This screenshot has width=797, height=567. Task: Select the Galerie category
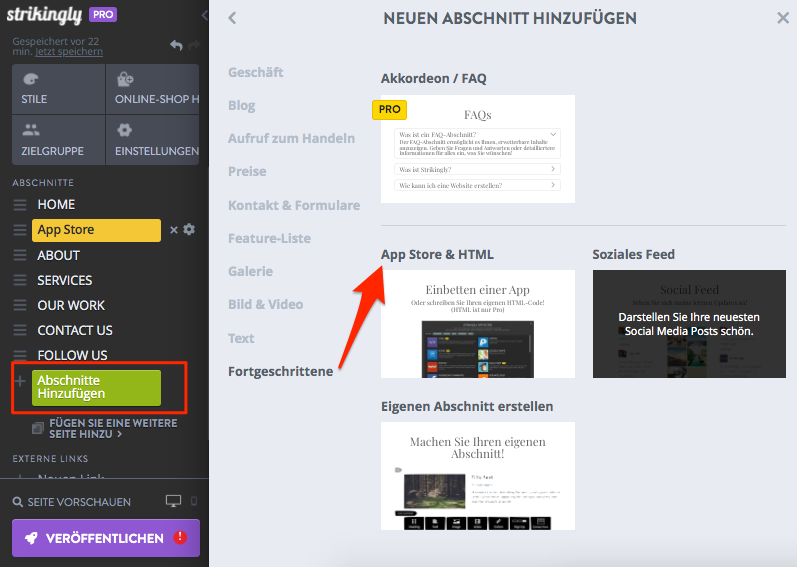point(249,271)
